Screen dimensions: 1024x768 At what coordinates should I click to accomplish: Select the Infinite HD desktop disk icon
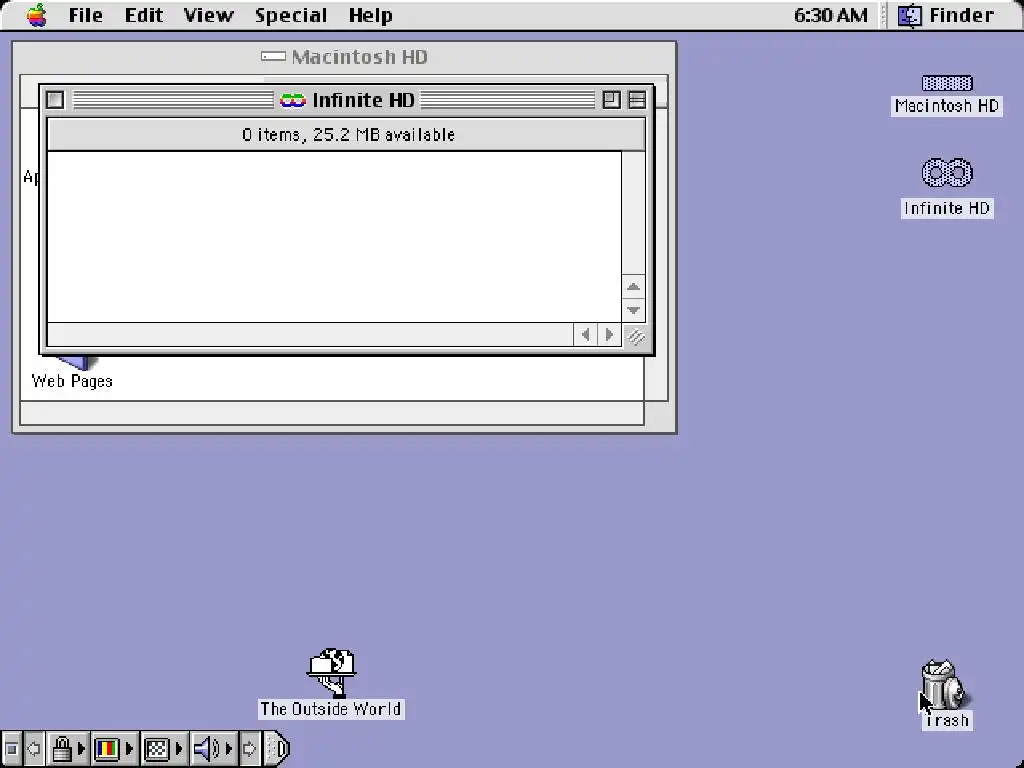tap(947, 187)
